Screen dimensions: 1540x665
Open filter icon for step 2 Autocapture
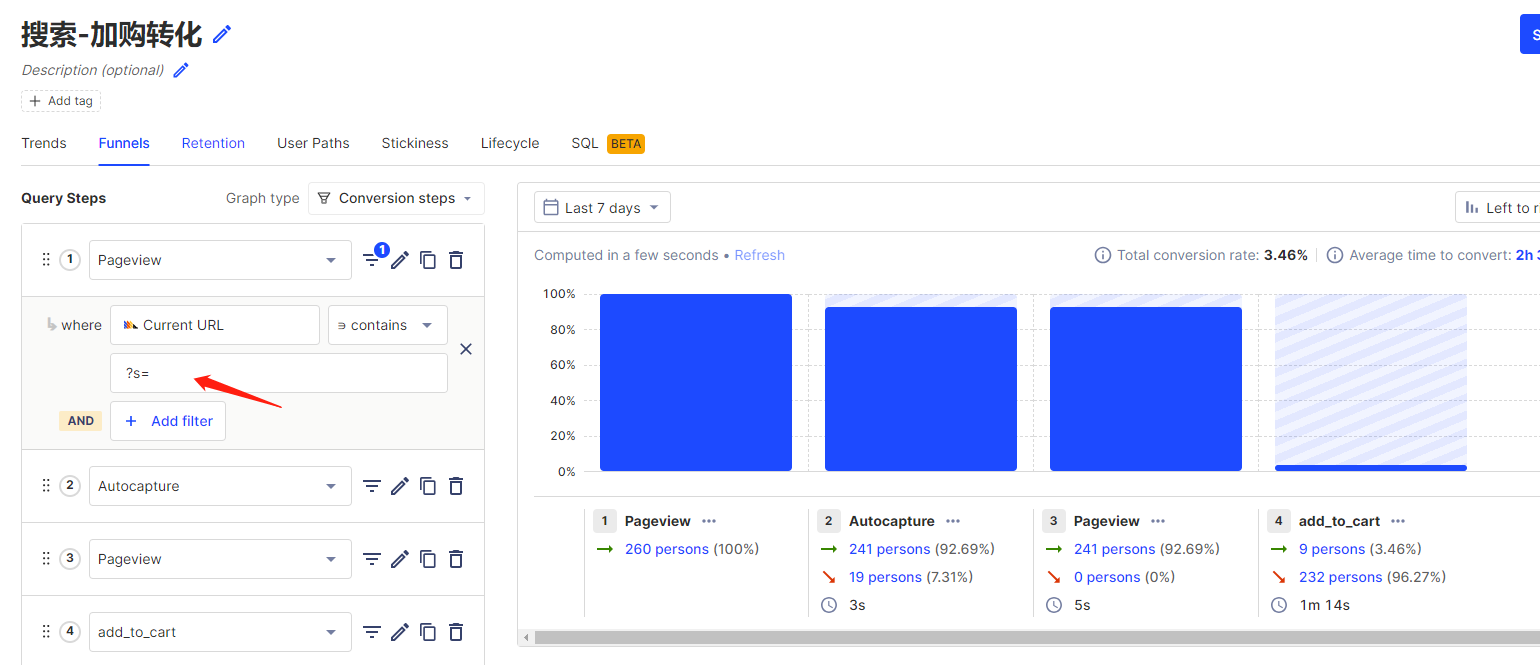[x=372, y=486]
